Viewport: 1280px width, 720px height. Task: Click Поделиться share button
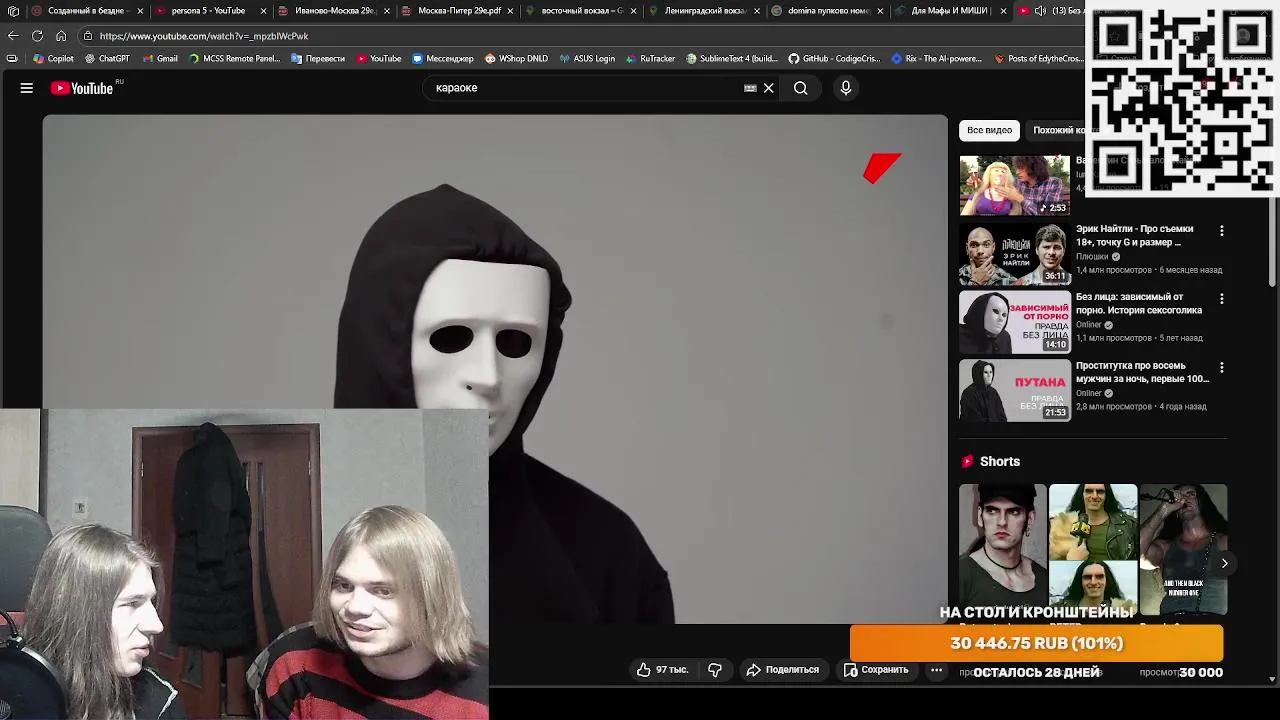click(x=783, y=670)
